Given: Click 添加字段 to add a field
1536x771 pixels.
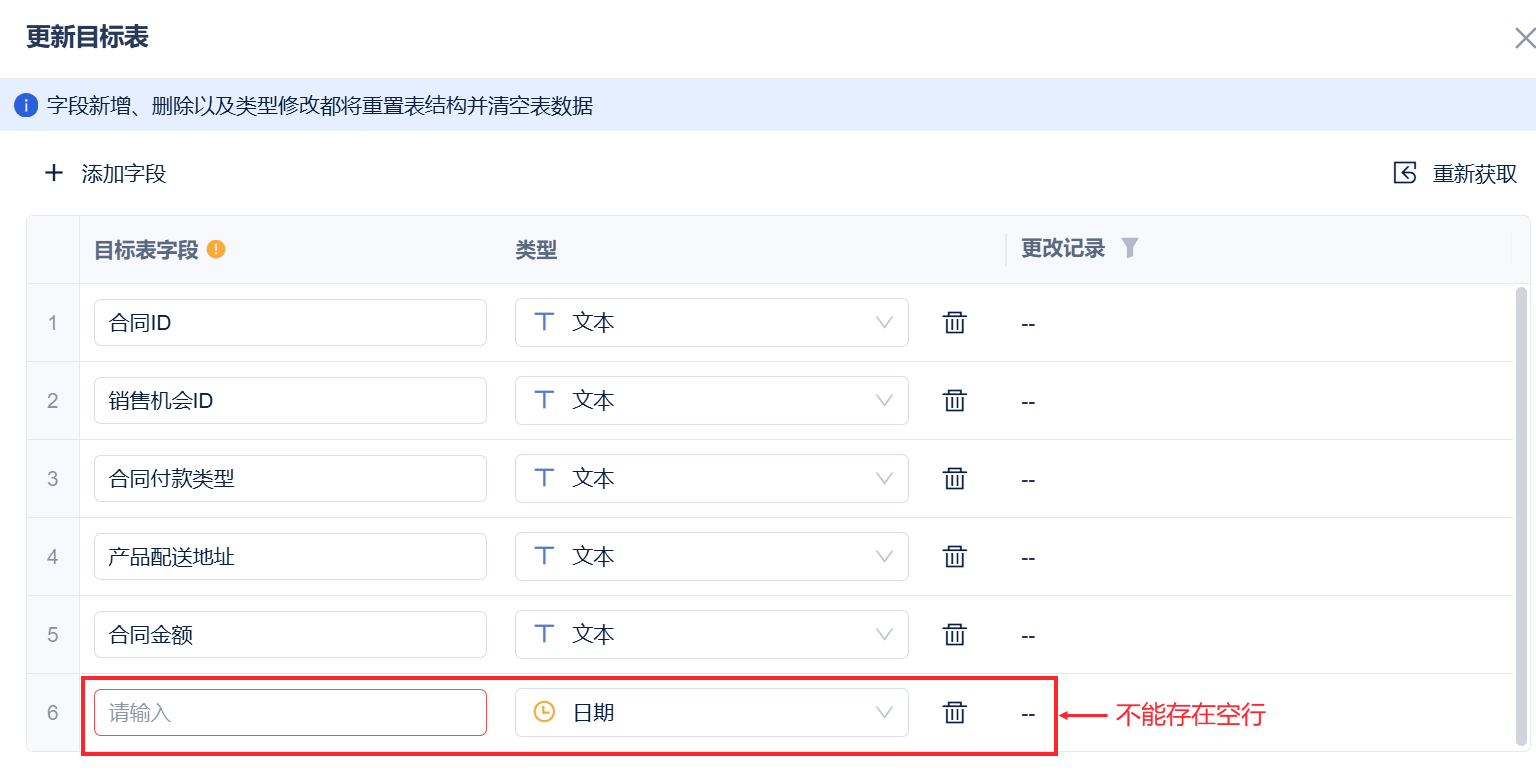Looking at the screenshot, I should (106, 174).
